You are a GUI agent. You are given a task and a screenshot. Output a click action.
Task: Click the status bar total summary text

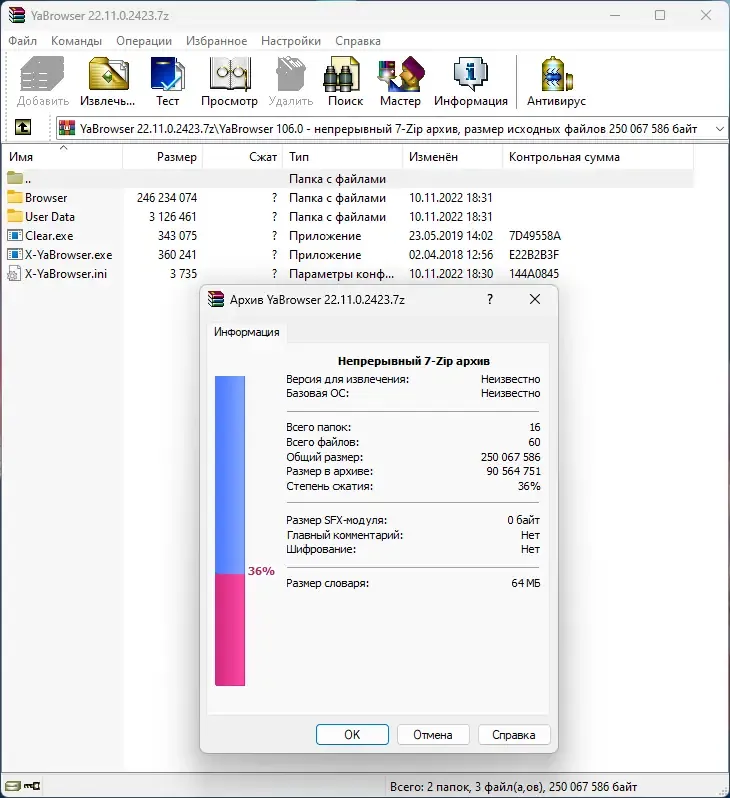point(514,786)
